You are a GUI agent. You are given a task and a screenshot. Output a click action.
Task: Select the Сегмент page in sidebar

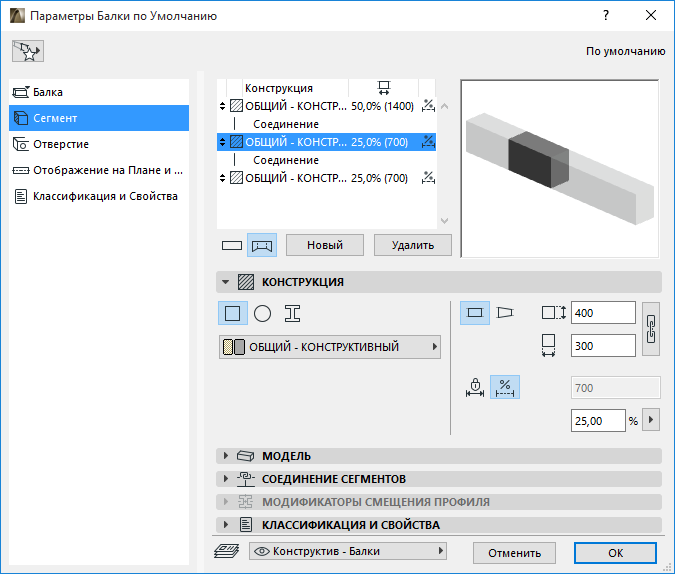(99, 118)
